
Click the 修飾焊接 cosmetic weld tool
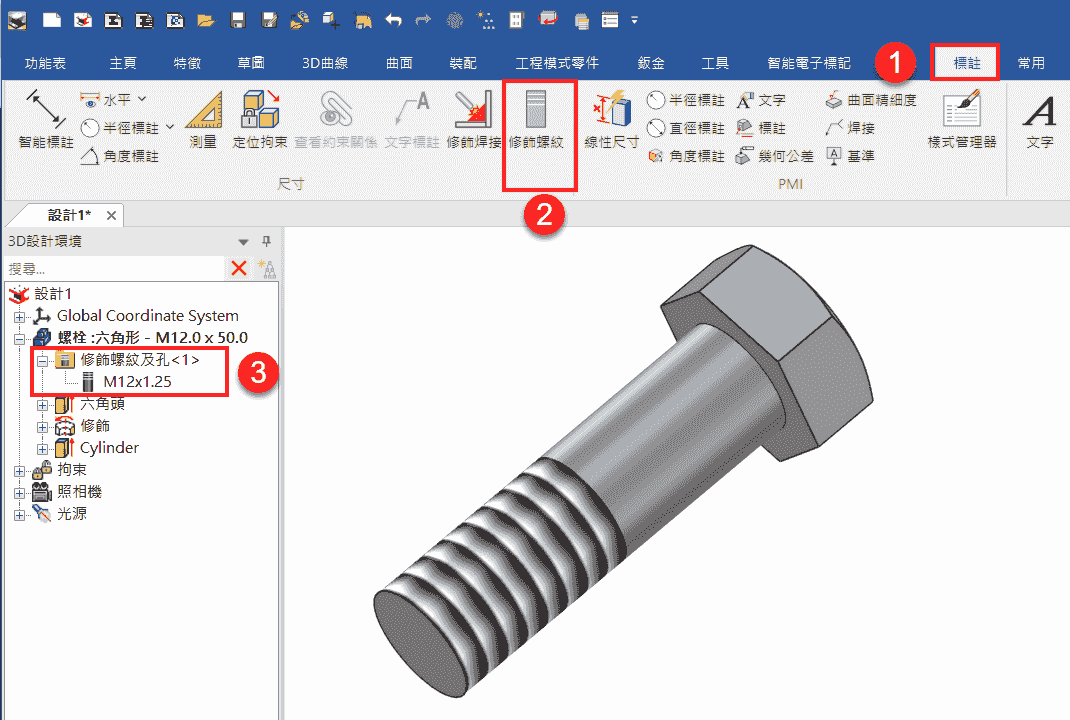[x=474, y=119]
